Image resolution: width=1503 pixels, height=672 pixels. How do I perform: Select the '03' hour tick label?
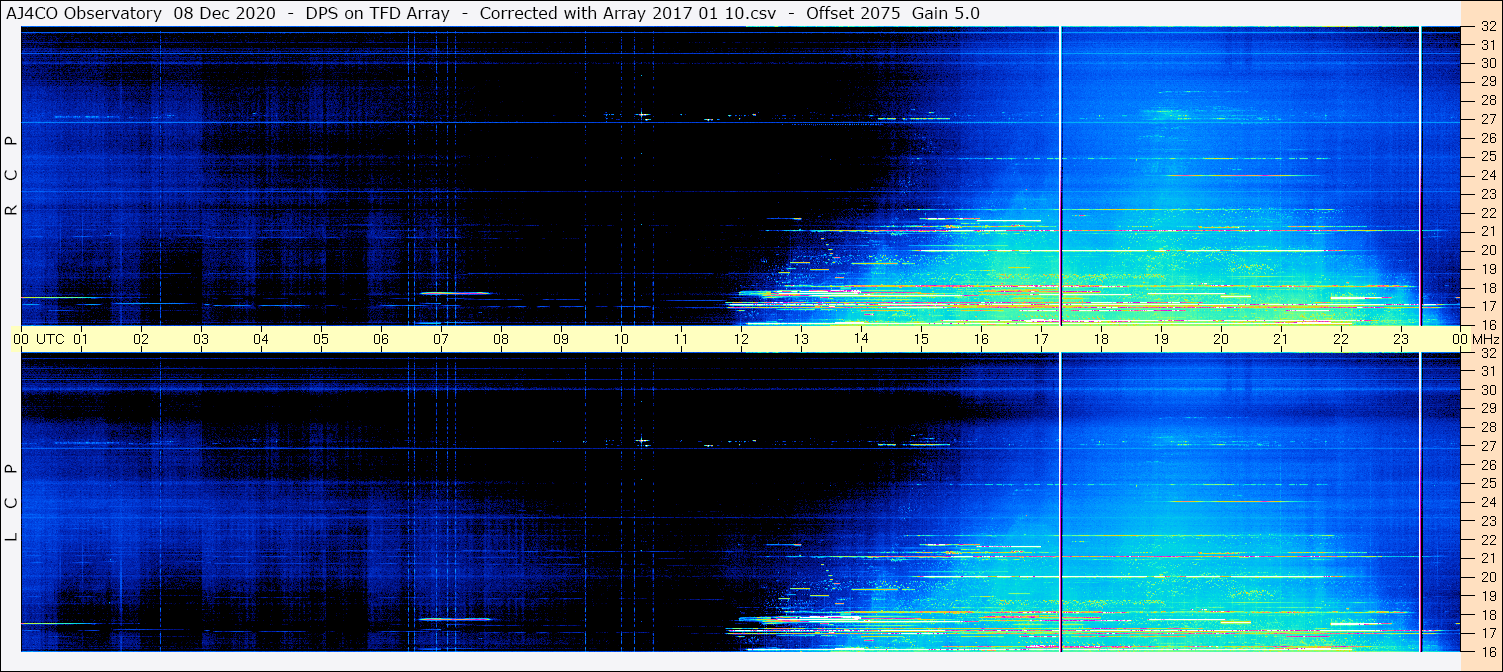[x=201, y=339]
